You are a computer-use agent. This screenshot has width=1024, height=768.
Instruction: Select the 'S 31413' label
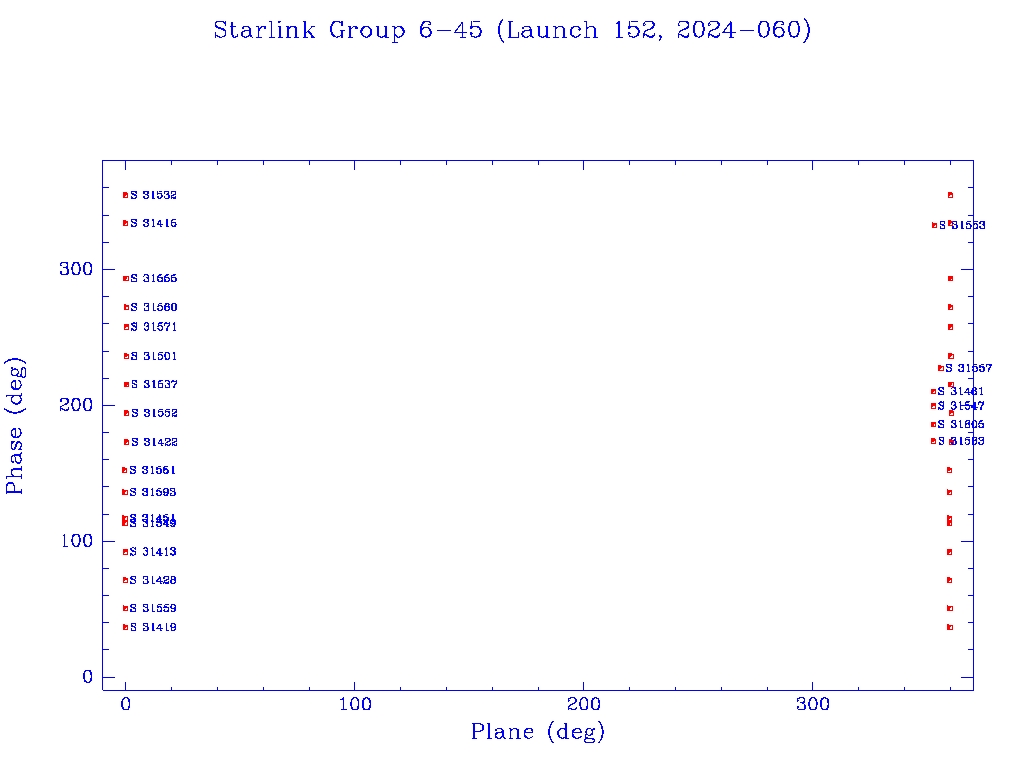tap(153, 552)
